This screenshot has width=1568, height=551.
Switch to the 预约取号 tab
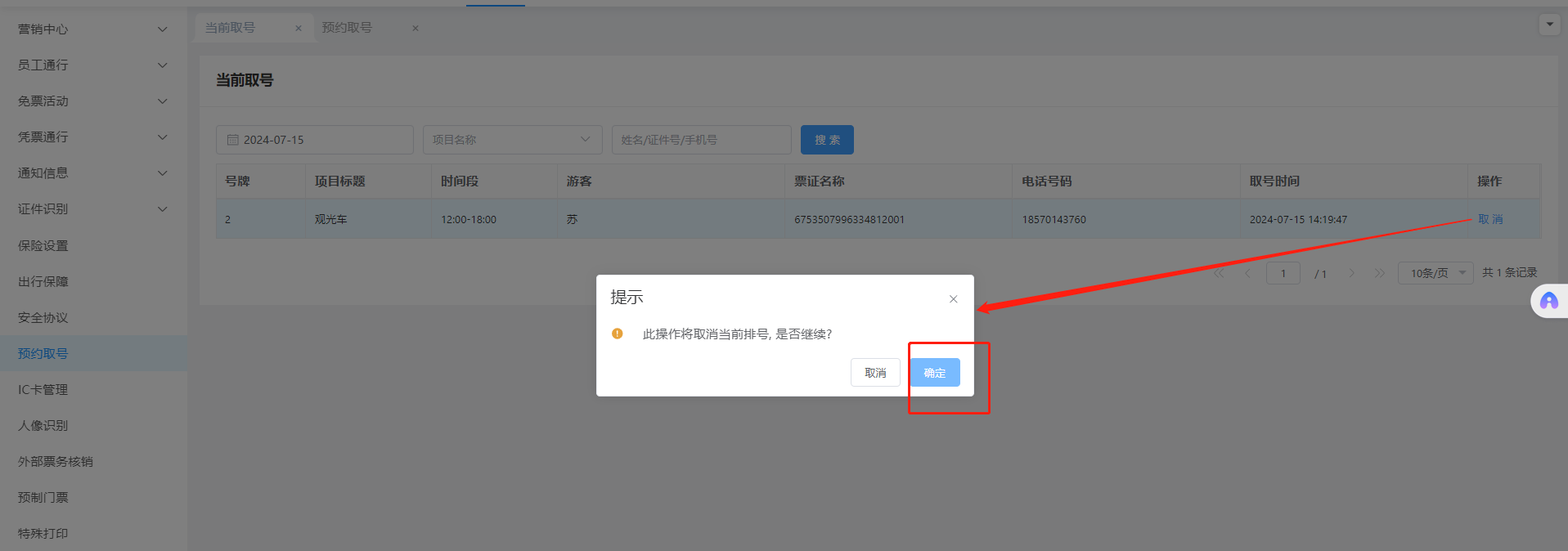[x=347, y=28]
